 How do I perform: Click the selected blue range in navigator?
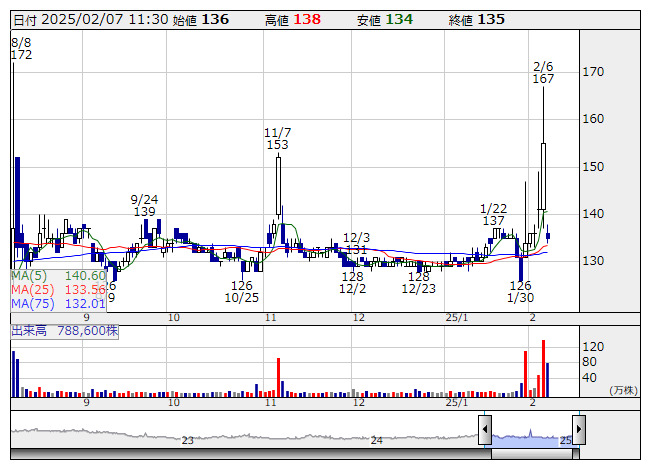(x=532, y=440)
